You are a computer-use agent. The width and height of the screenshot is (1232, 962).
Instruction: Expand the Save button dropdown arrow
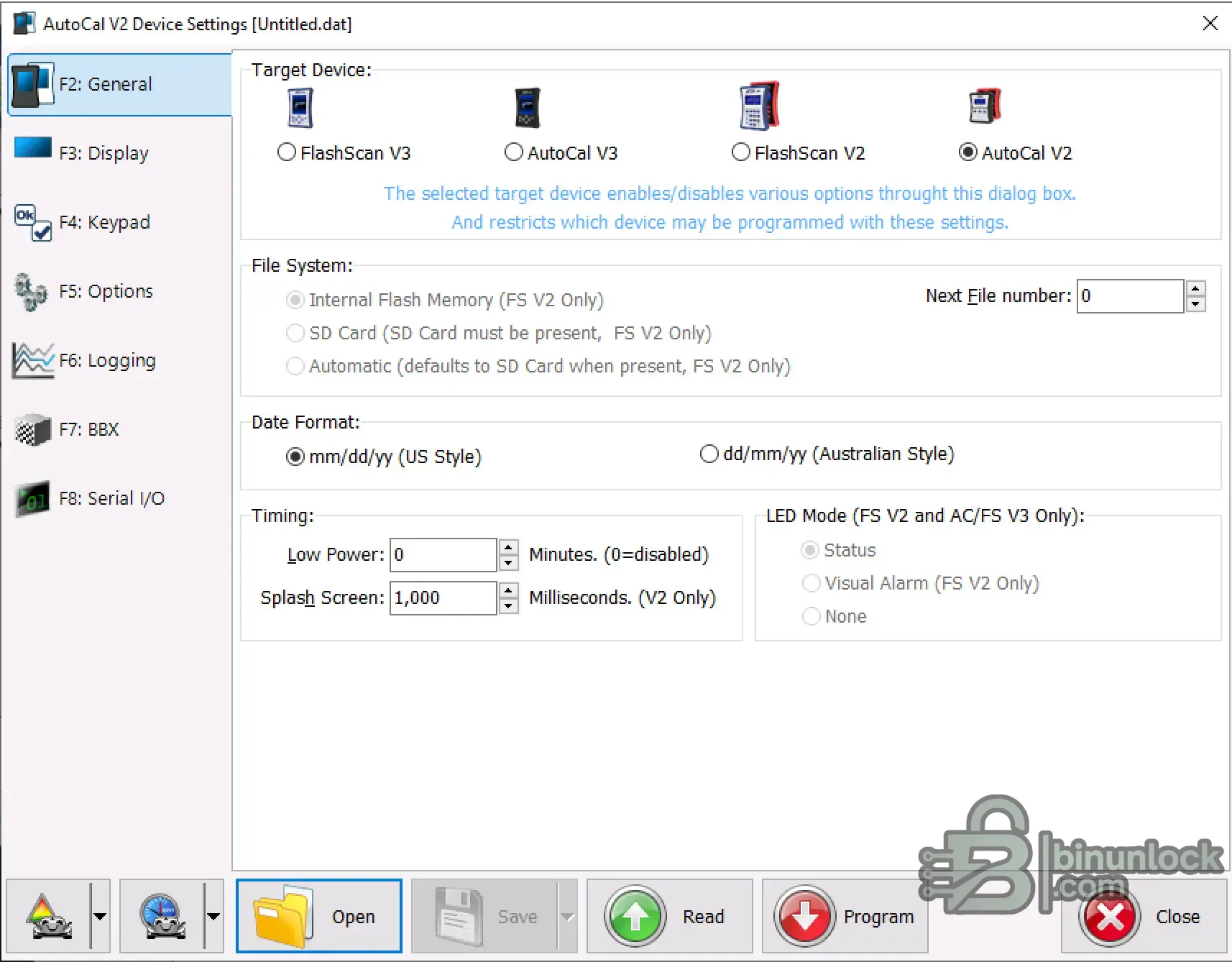tap(568, 915)
